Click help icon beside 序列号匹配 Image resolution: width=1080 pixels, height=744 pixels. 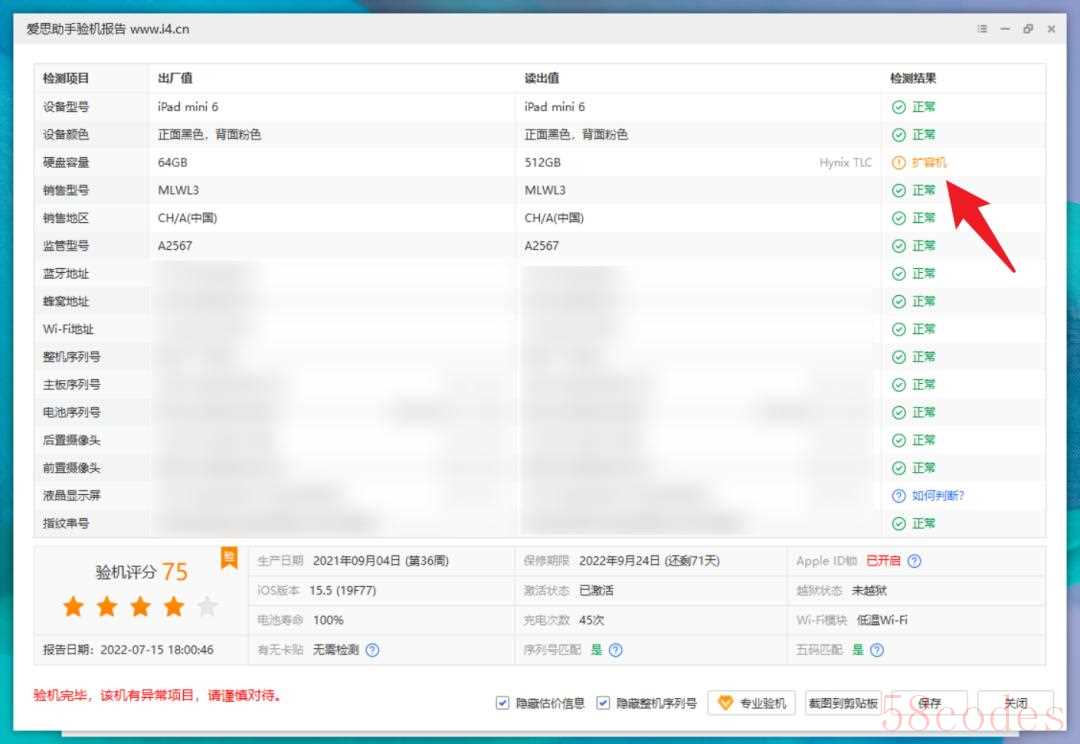tap(616, 650)
